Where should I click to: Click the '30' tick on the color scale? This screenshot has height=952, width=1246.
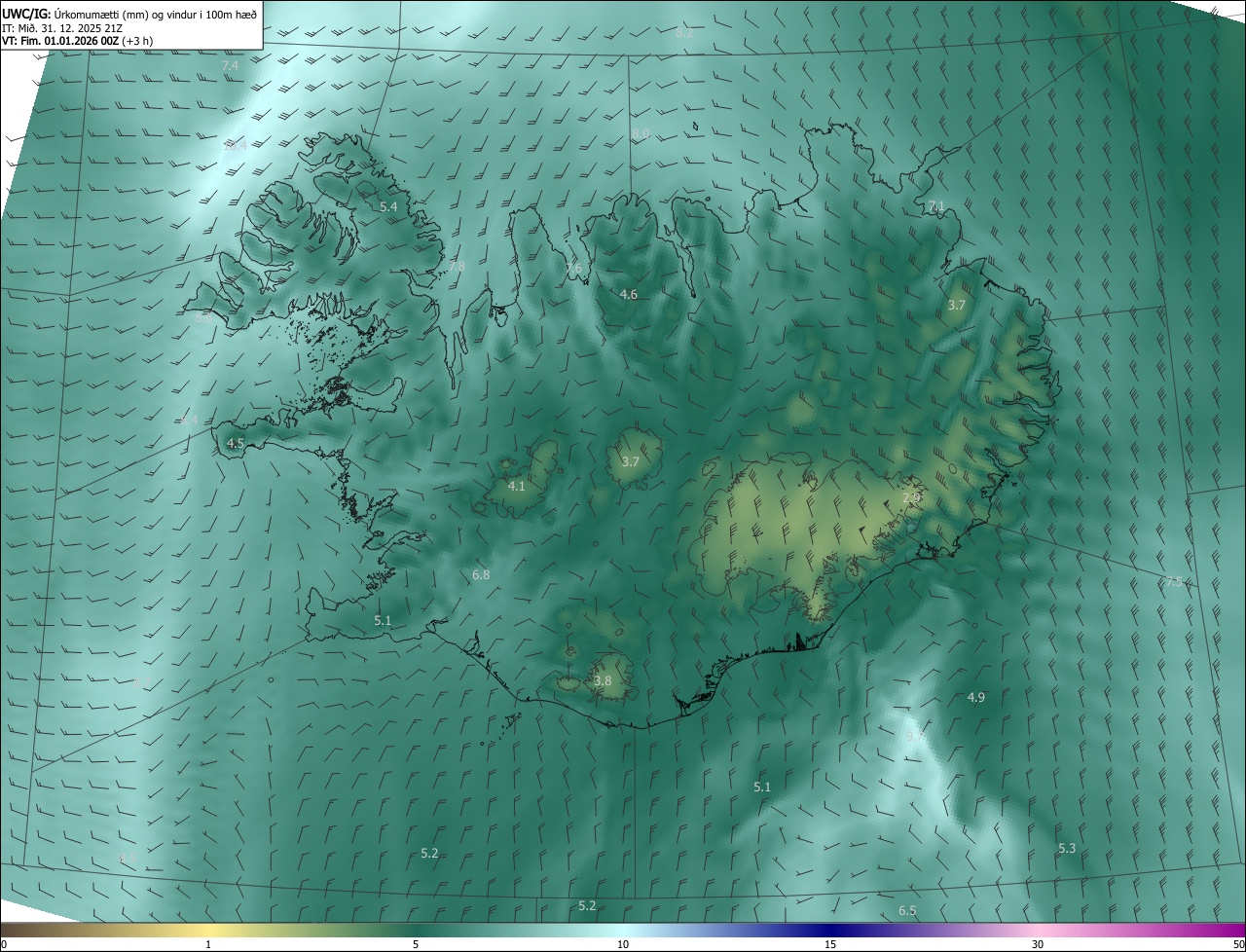tap(1038, 944)
